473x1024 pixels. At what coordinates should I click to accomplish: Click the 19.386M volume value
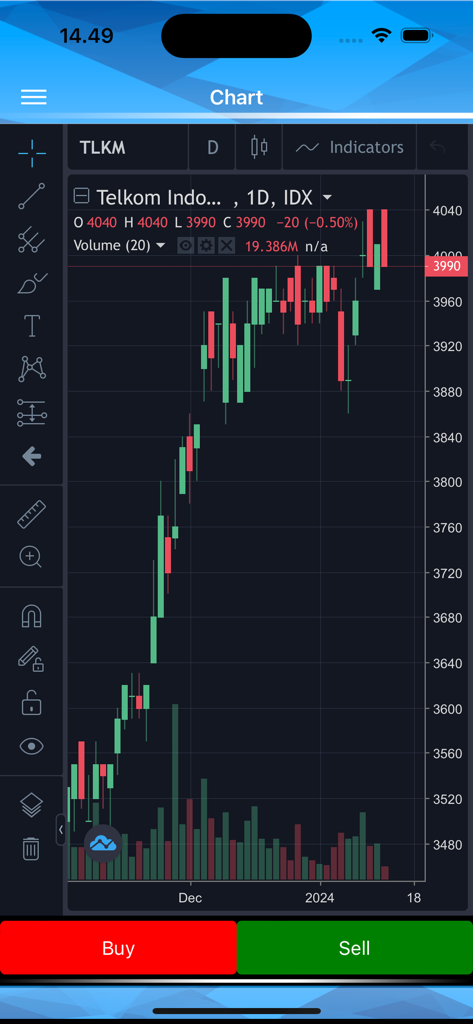(x=272, y=246)
